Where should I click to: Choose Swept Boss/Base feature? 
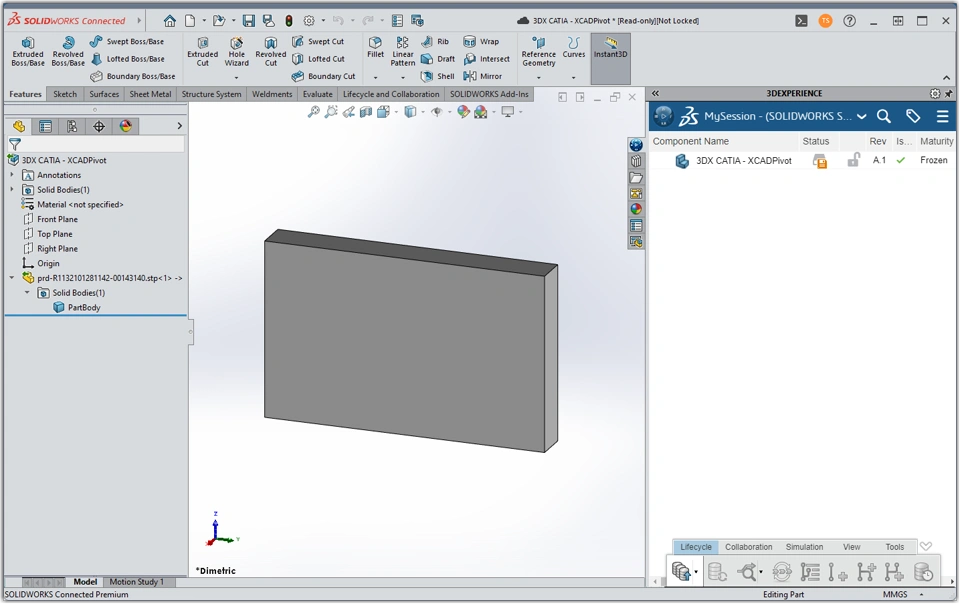tap(127, 42)
